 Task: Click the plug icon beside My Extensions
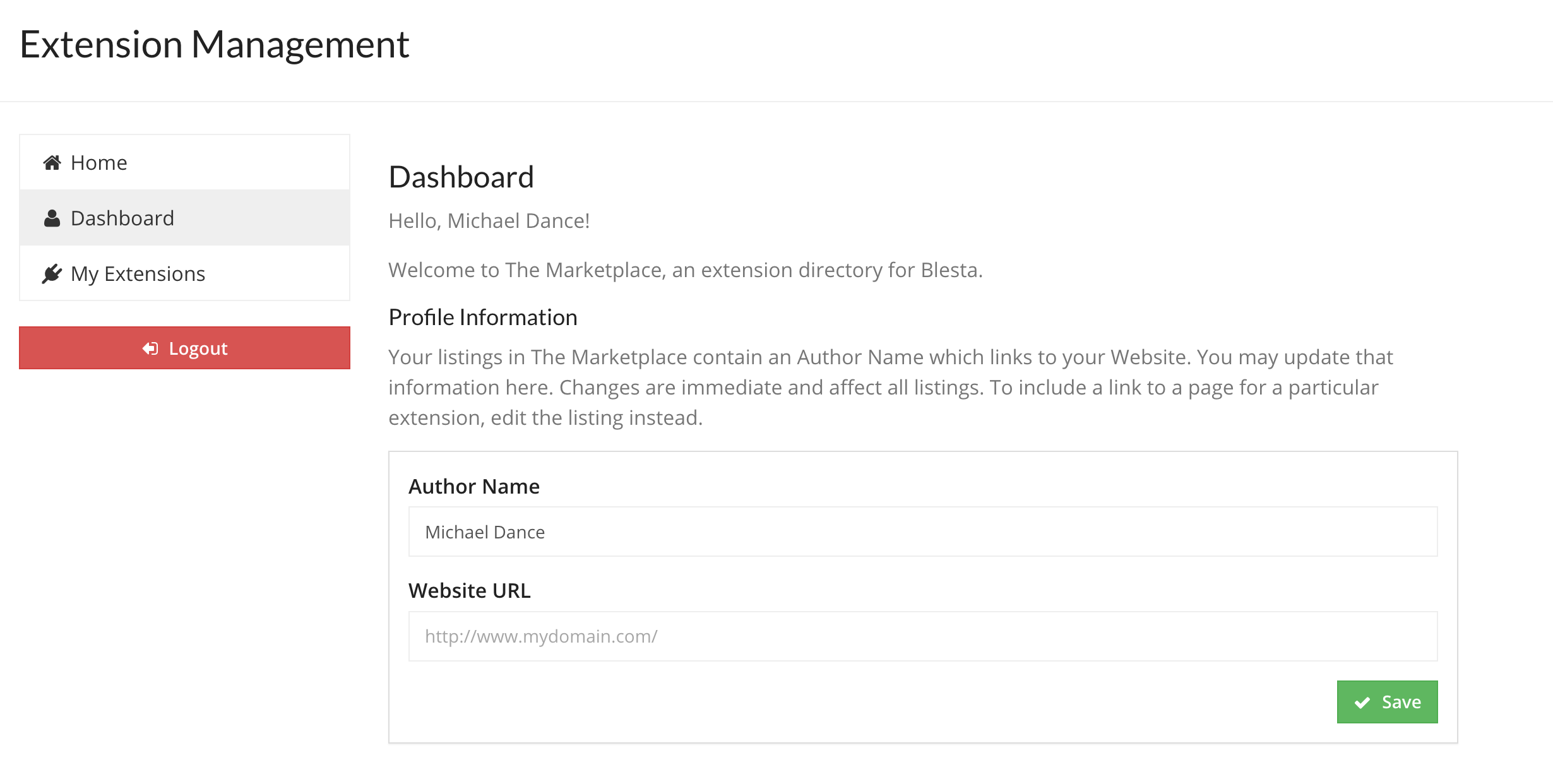pyautogui.click(x=52, y=274)
